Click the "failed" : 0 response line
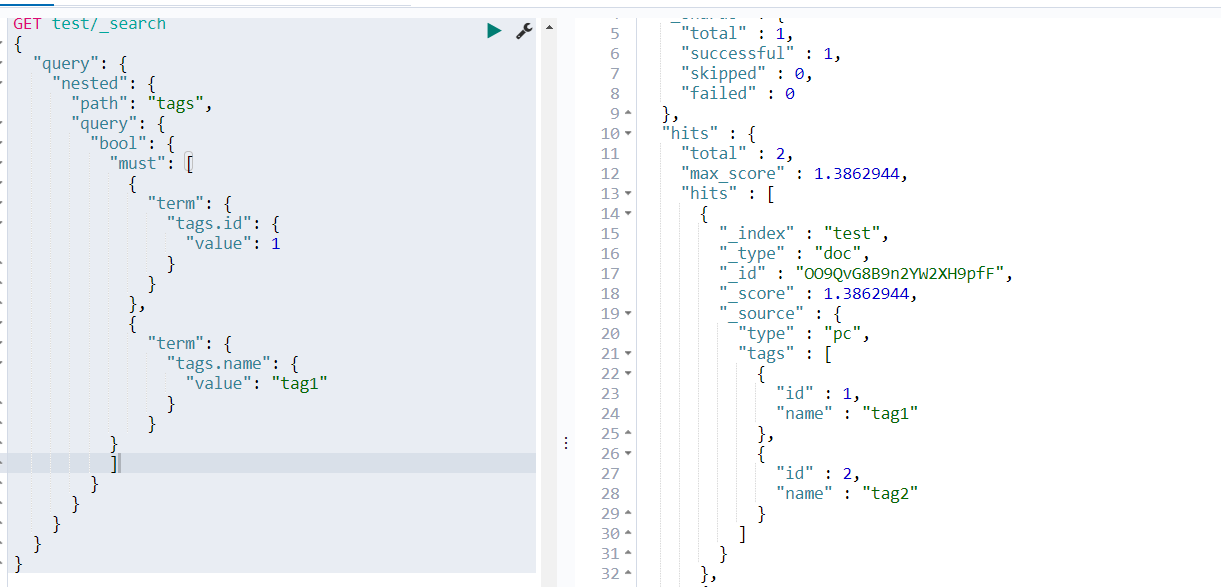Viewport: 1221px width, 587px height. [x=737, y=93]
